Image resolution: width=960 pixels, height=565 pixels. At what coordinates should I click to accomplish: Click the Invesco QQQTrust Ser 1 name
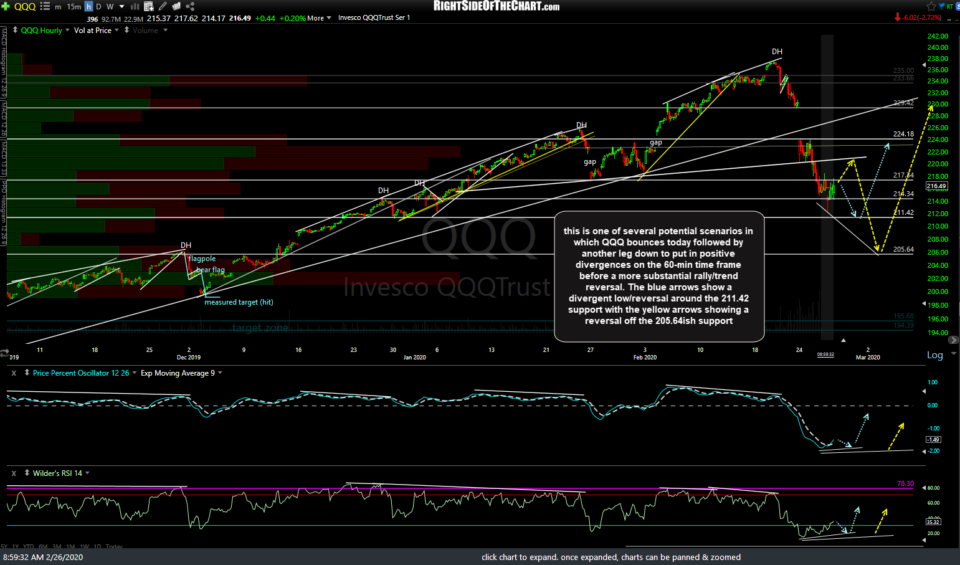[x=374, y=18]
